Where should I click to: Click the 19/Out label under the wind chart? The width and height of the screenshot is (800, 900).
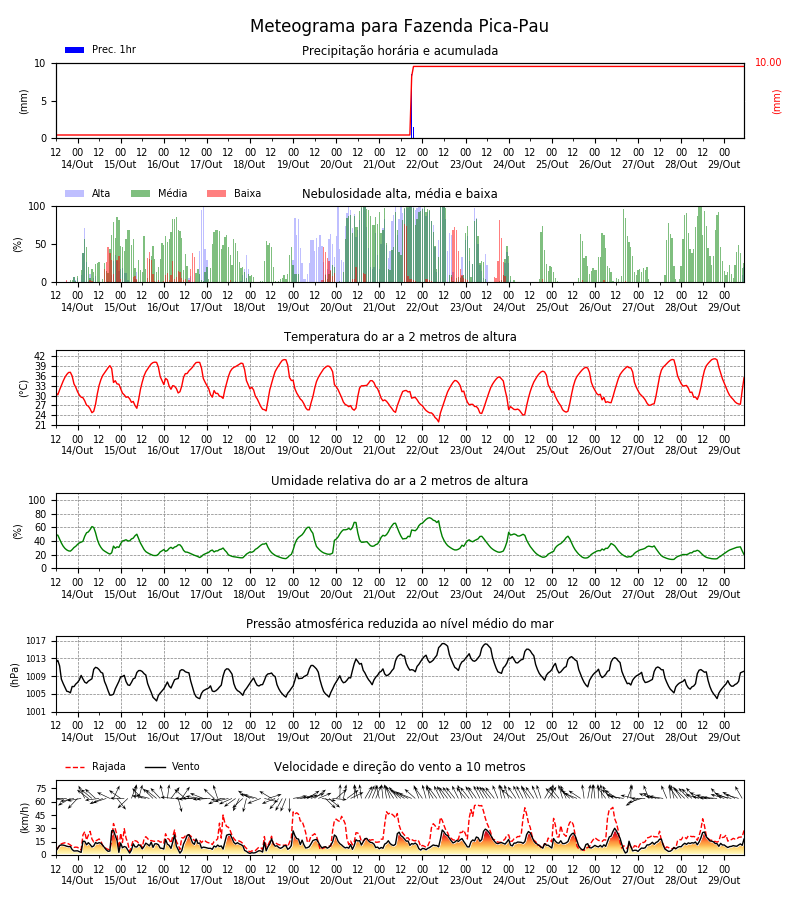coord(293,880)
